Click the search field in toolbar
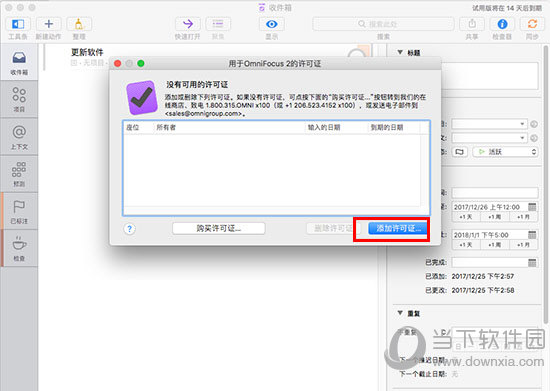This screenshot has height=391, width=550. (383, 24)
